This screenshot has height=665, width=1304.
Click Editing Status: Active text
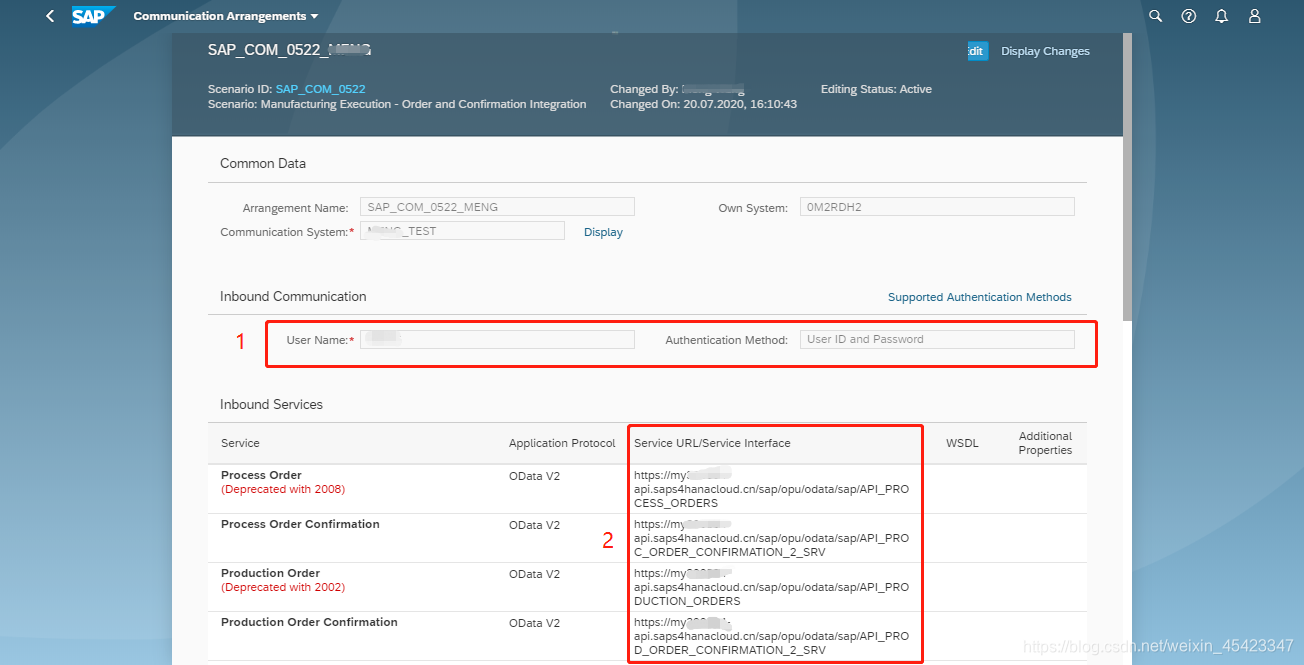tap(876, 89)
